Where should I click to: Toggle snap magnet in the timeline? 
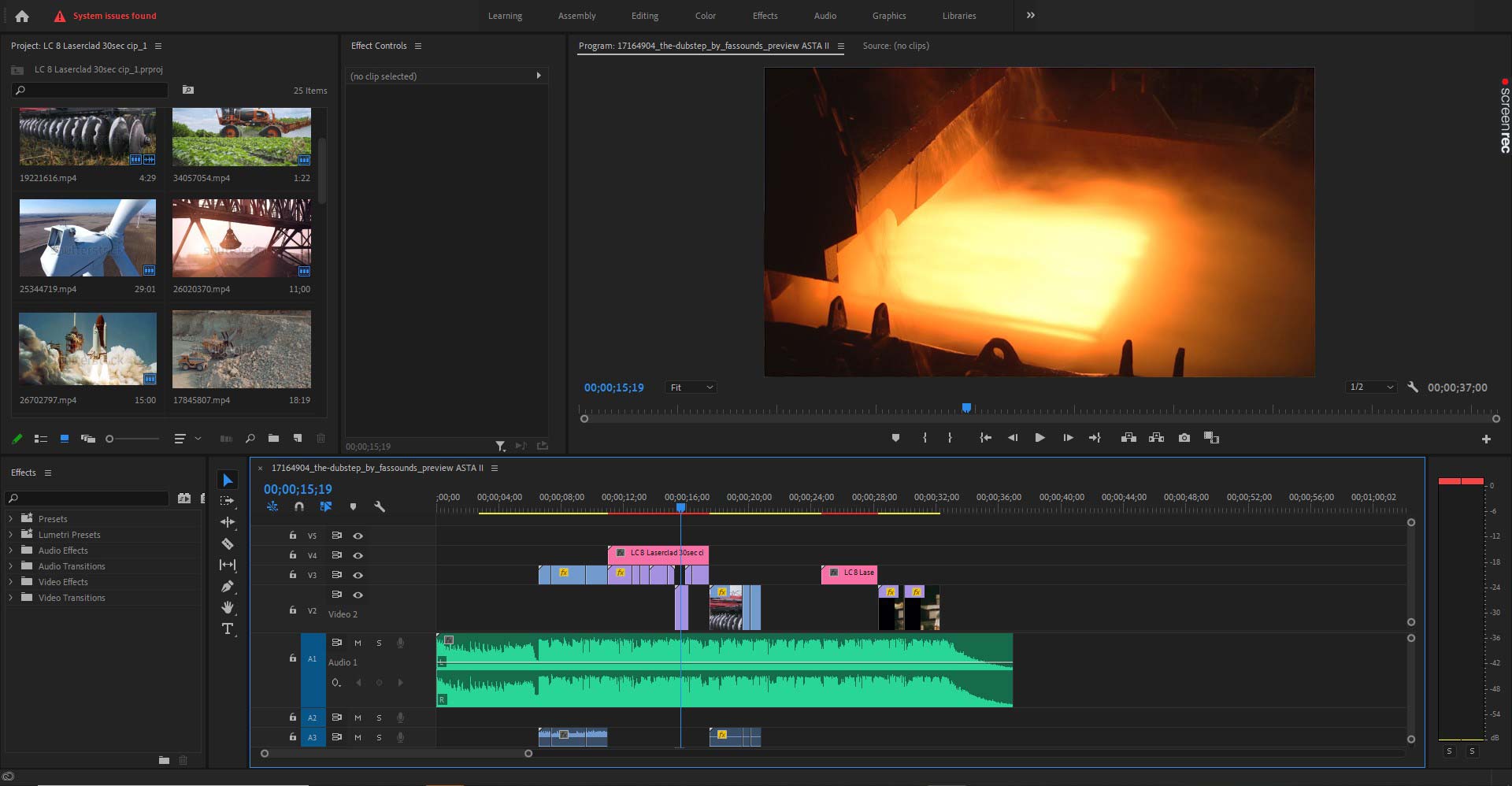[x=299, y=507]
